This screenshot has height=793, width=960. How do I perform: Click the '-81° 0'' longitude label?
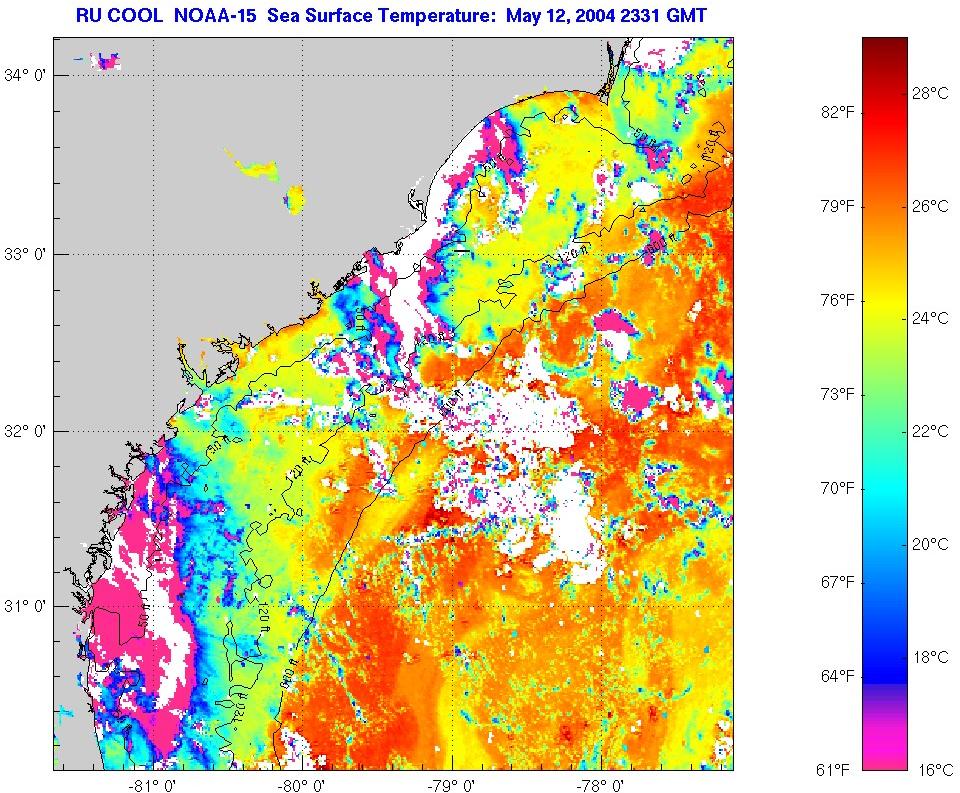click(154, 785)
